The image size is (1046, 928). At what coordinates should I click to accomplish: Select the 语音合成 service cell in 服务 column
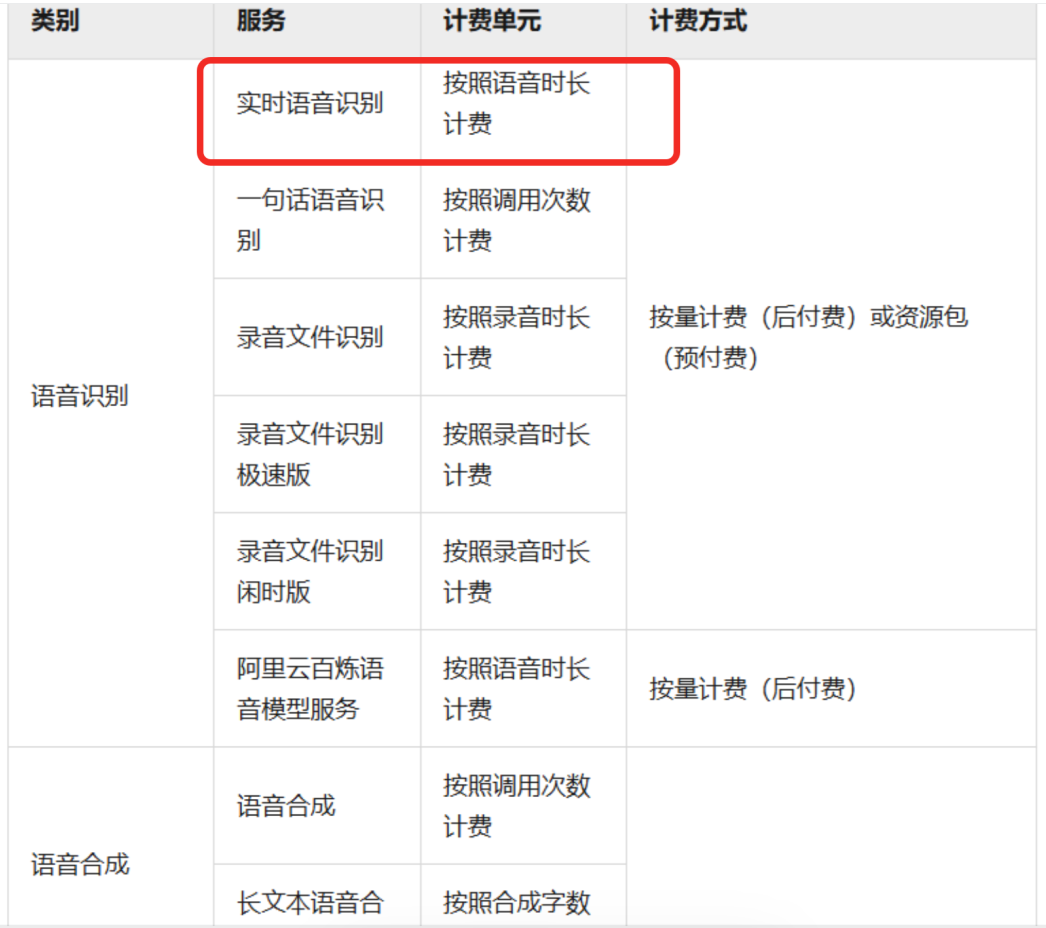pos(286,806)
